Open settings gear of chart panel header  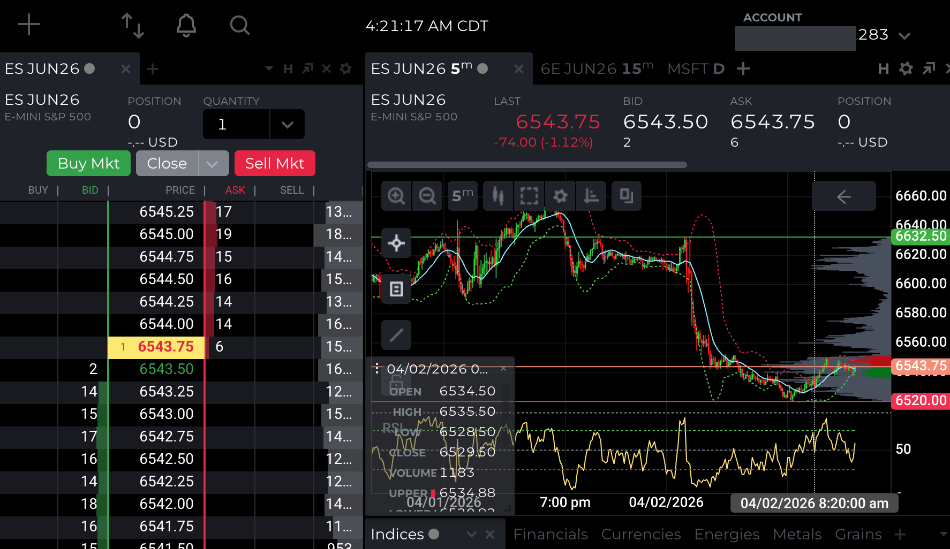coord(906,68)
